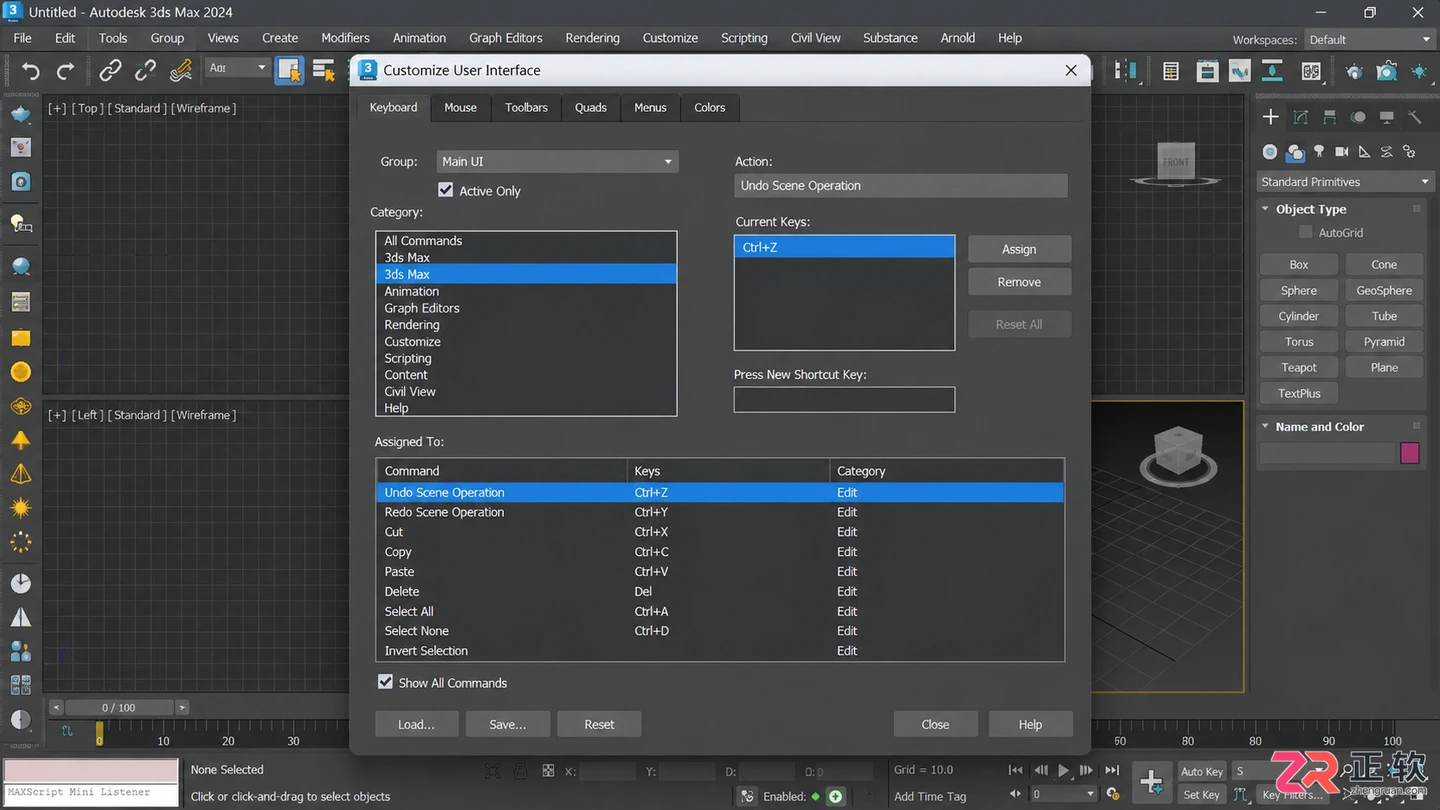
Task: Select the Link tool icon
Action: point(110,70)
